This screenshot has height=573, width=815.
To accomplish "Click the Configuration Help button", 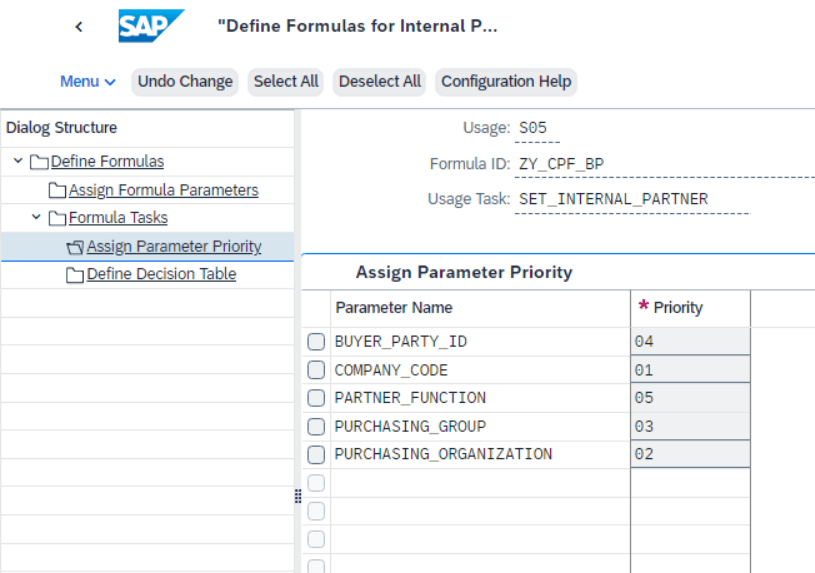I will point(506,82).
